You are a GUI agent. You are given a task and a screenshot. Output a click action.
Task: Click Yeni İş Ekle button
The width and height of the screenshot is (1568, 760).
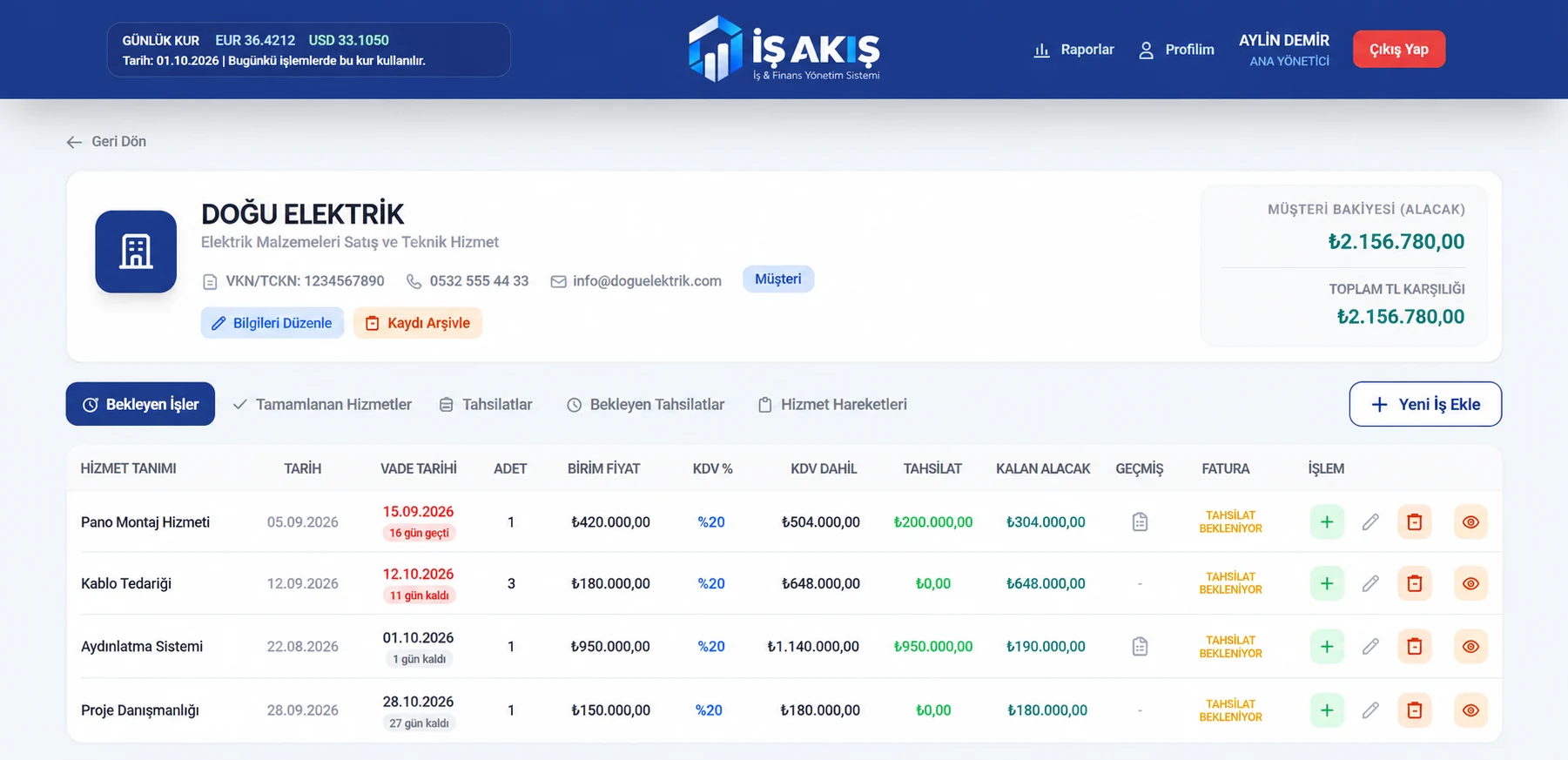point(1425,404)
